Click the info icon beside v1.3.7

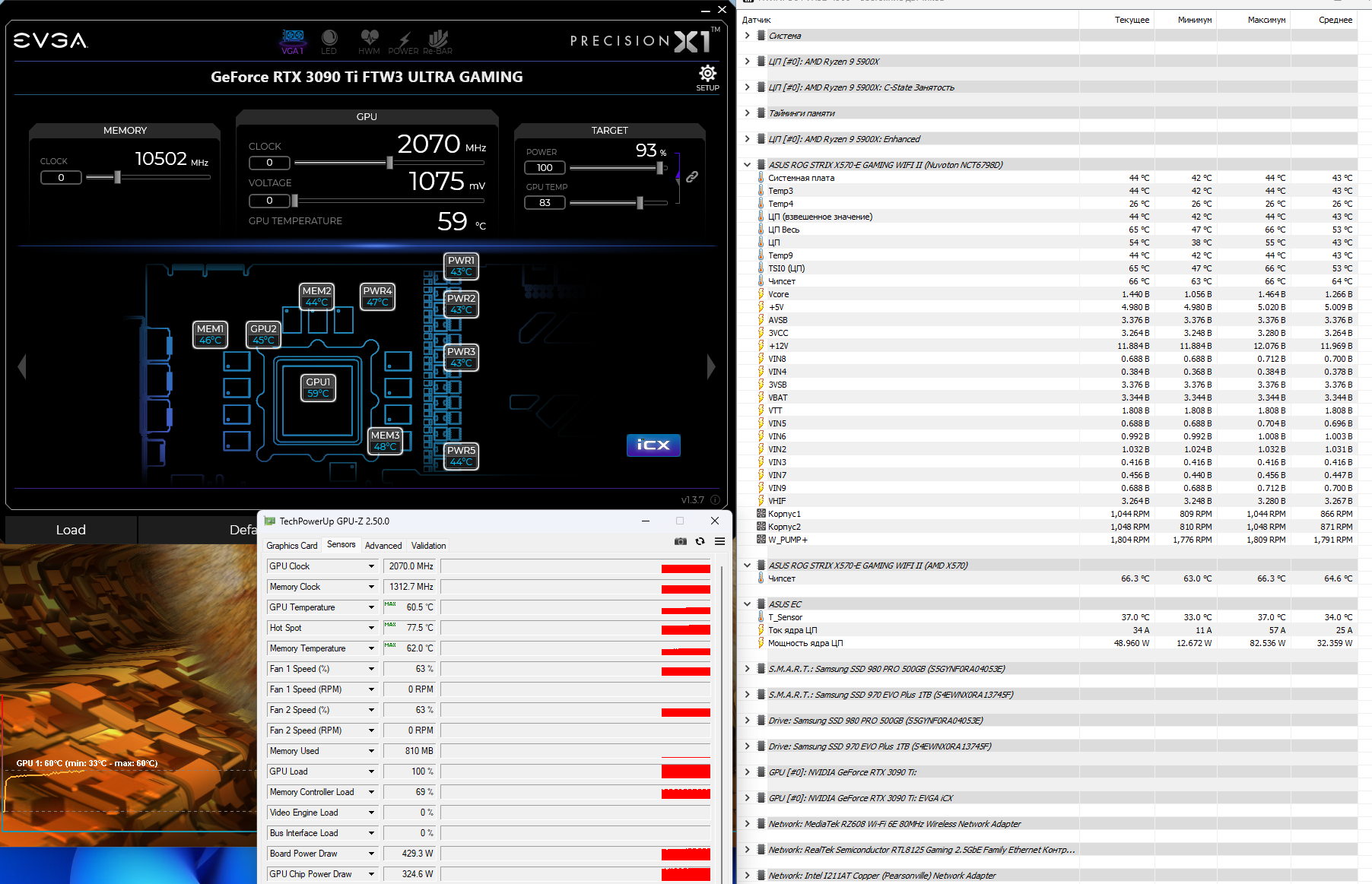coord(715,500)
